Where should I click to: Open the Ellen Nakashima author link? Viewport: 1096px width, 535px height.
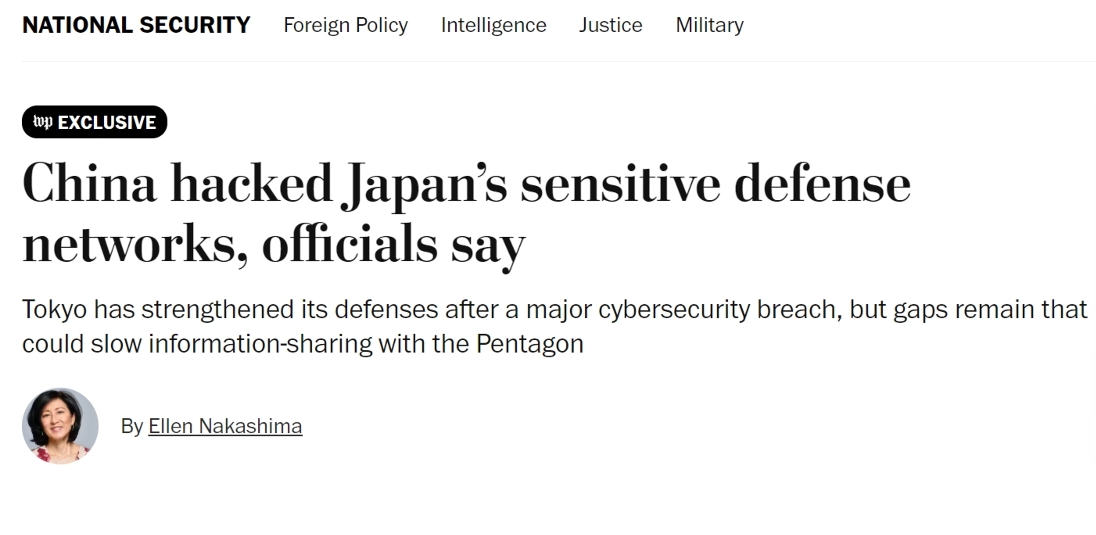pos(225,426)
